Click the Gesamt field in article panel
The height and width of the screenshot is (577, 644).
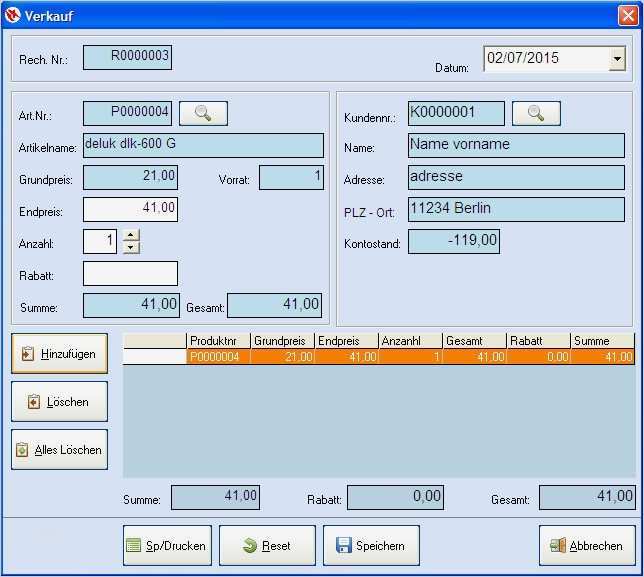[274, 306]
